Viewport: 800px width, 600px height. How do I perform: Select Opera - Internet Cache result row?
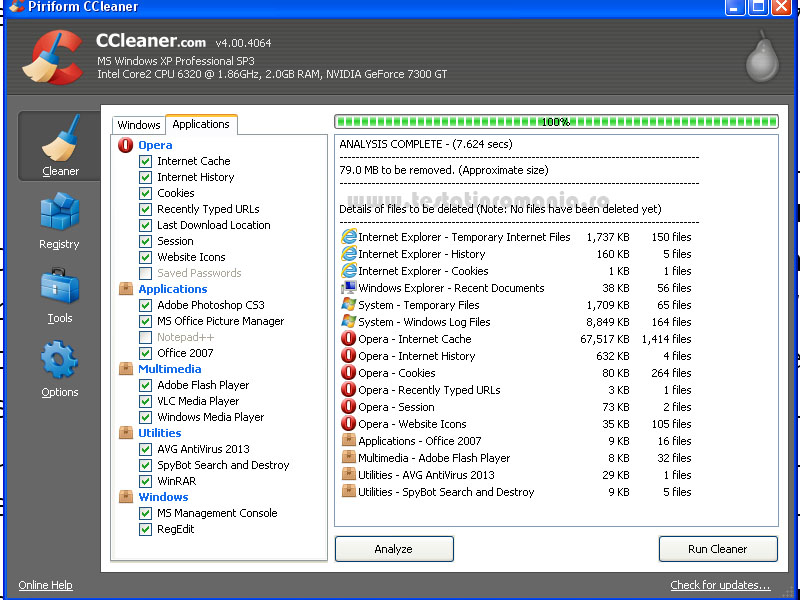(414, 339)
